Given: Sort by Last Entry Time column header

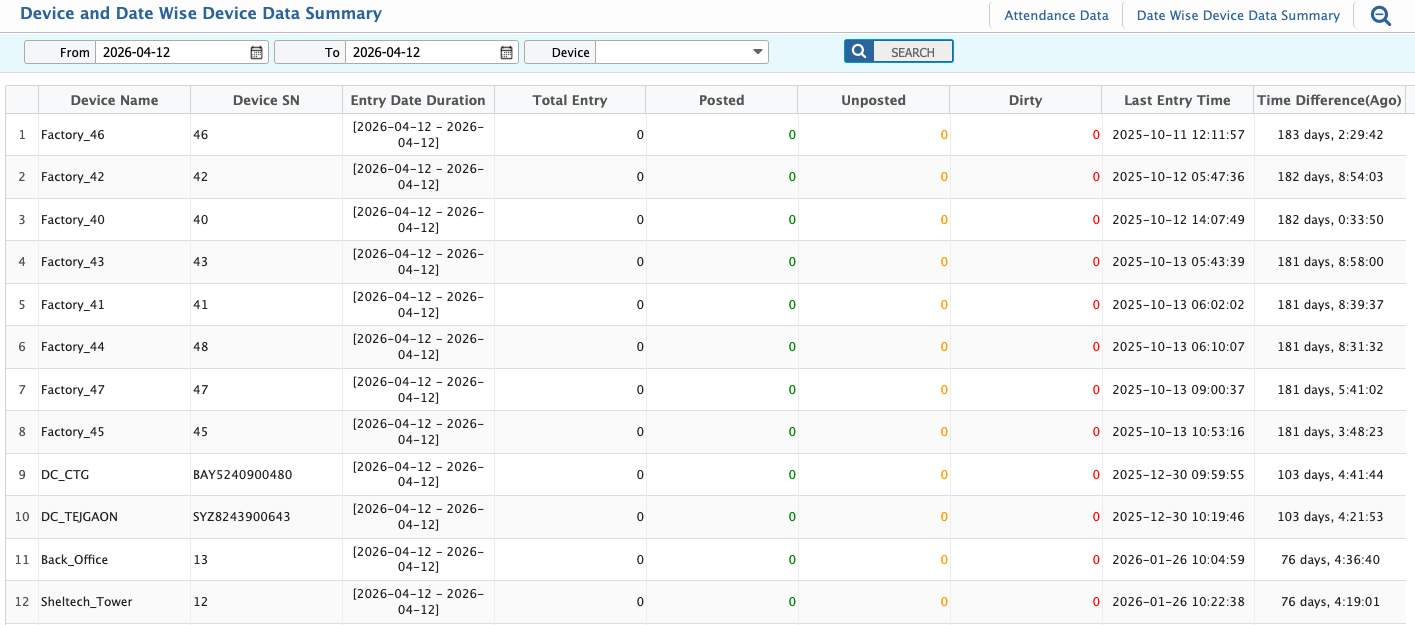Looking at the screenshot, I should point(1177,100).
